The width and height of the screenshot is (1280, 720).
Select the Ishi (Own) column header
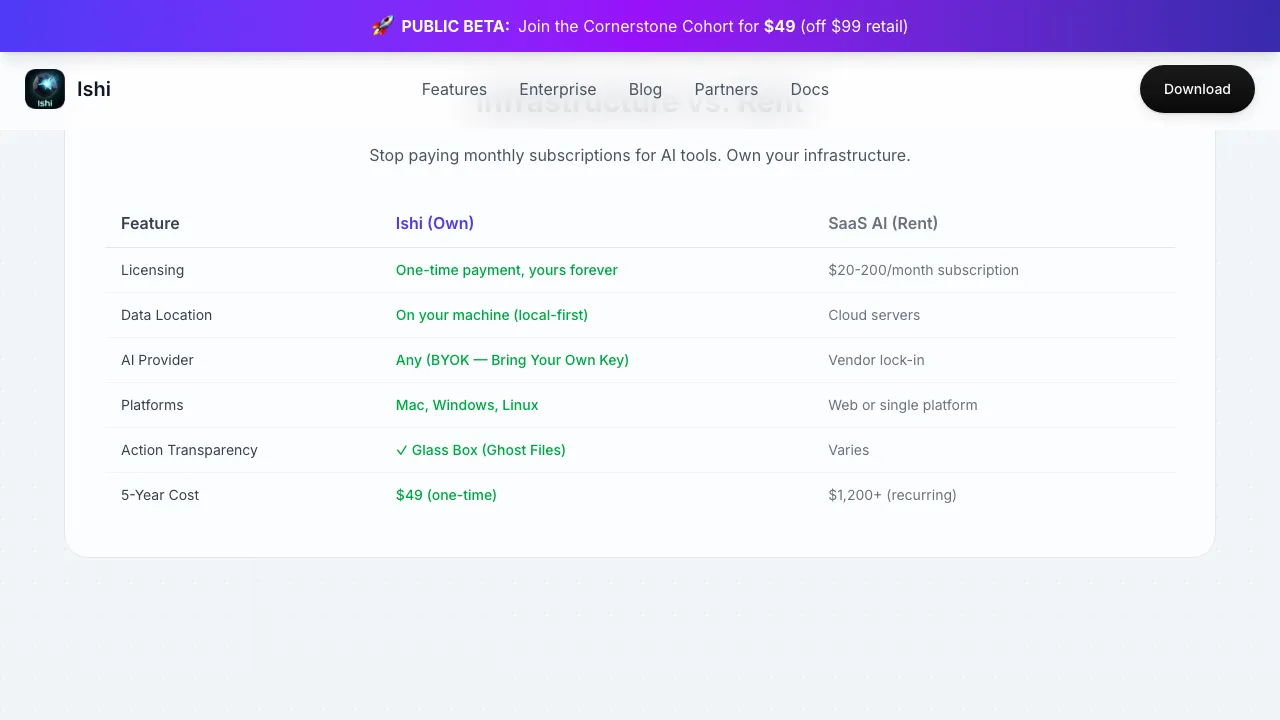coord(434,223)
